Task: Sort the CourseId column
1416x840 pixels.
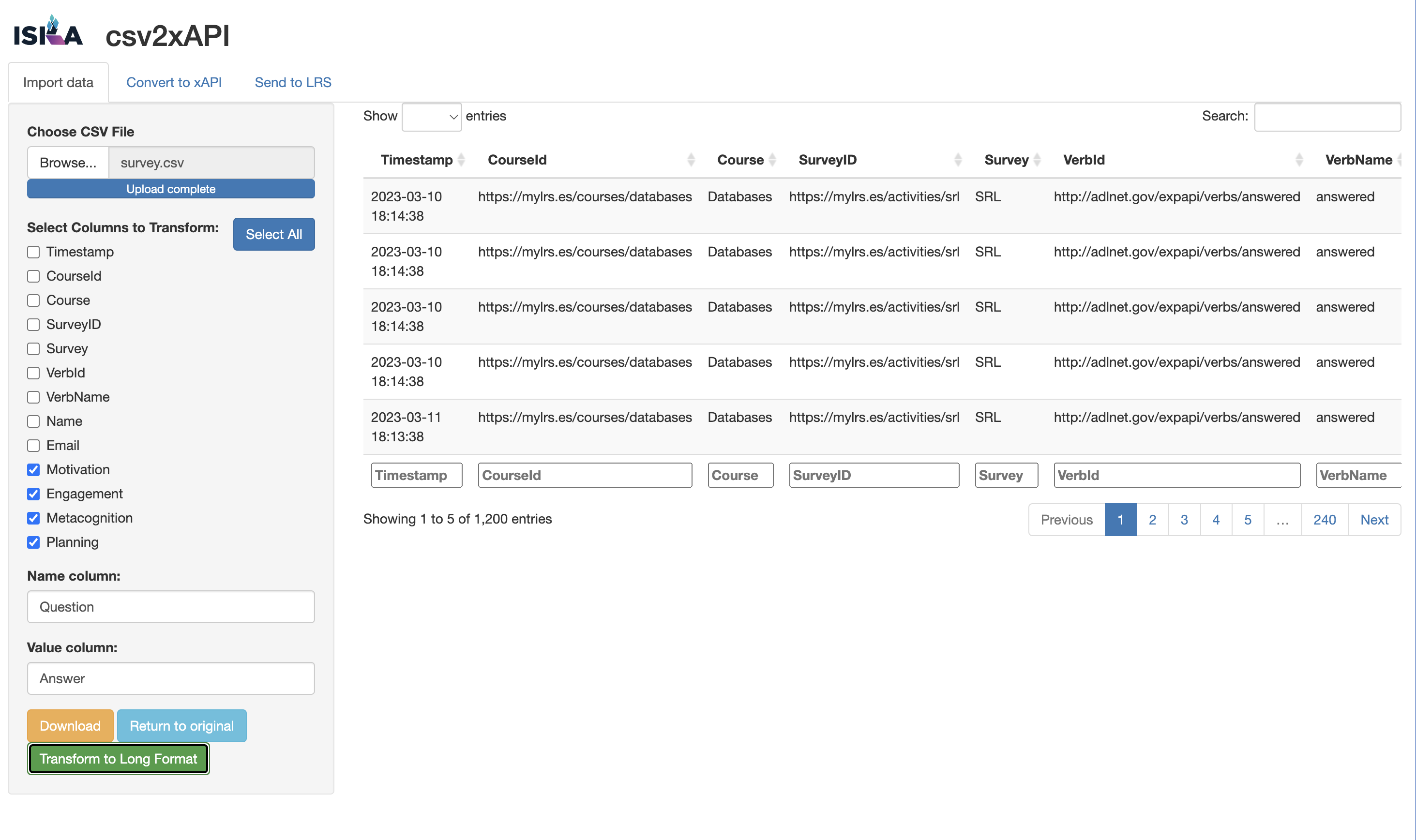Action: [x=691, y=160]
